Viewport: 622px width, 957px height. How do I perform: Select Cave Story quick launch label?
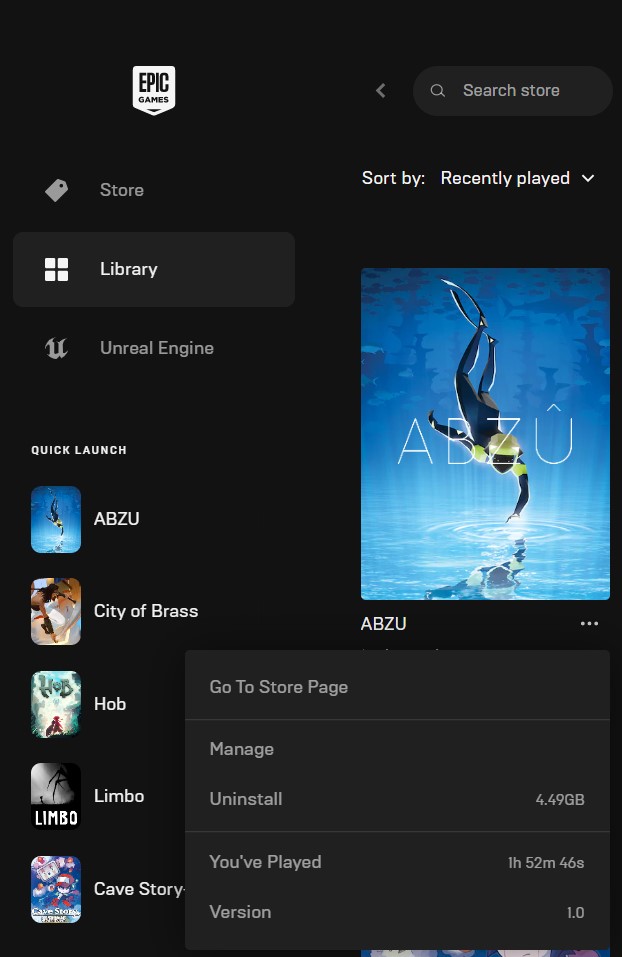tap(139, 889)
